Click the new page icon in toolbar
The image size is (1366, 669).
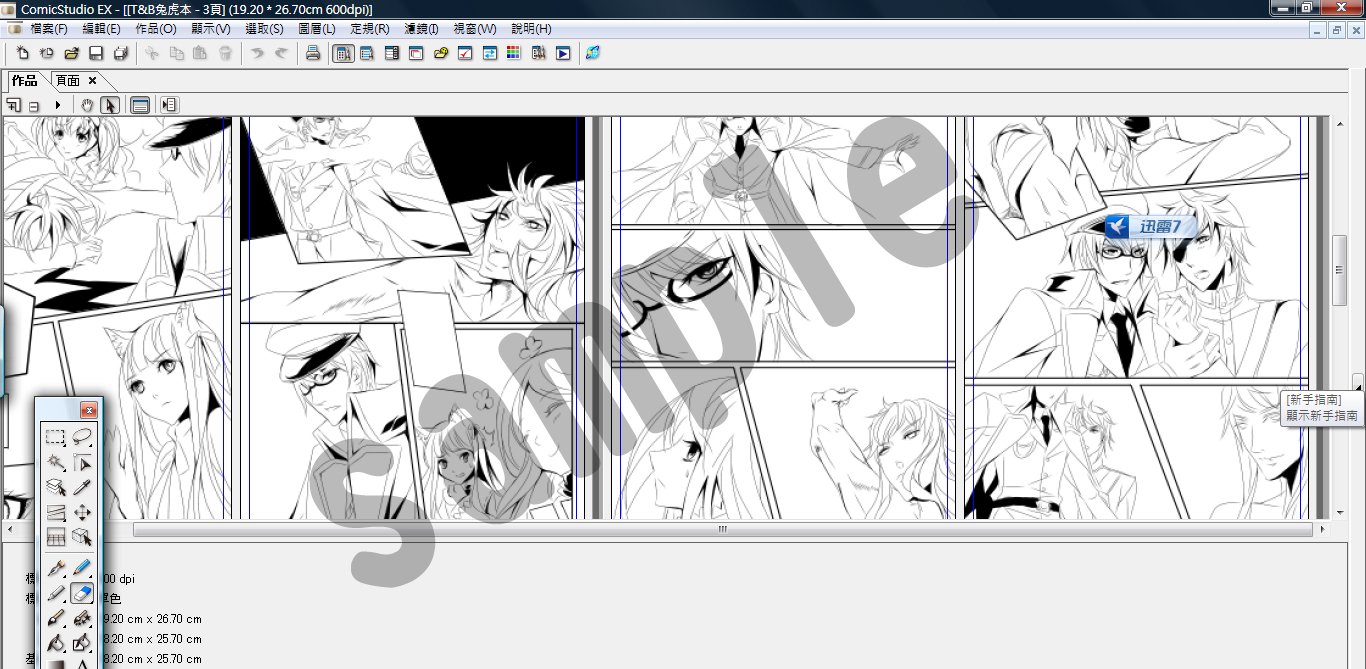tap(21, 53)
